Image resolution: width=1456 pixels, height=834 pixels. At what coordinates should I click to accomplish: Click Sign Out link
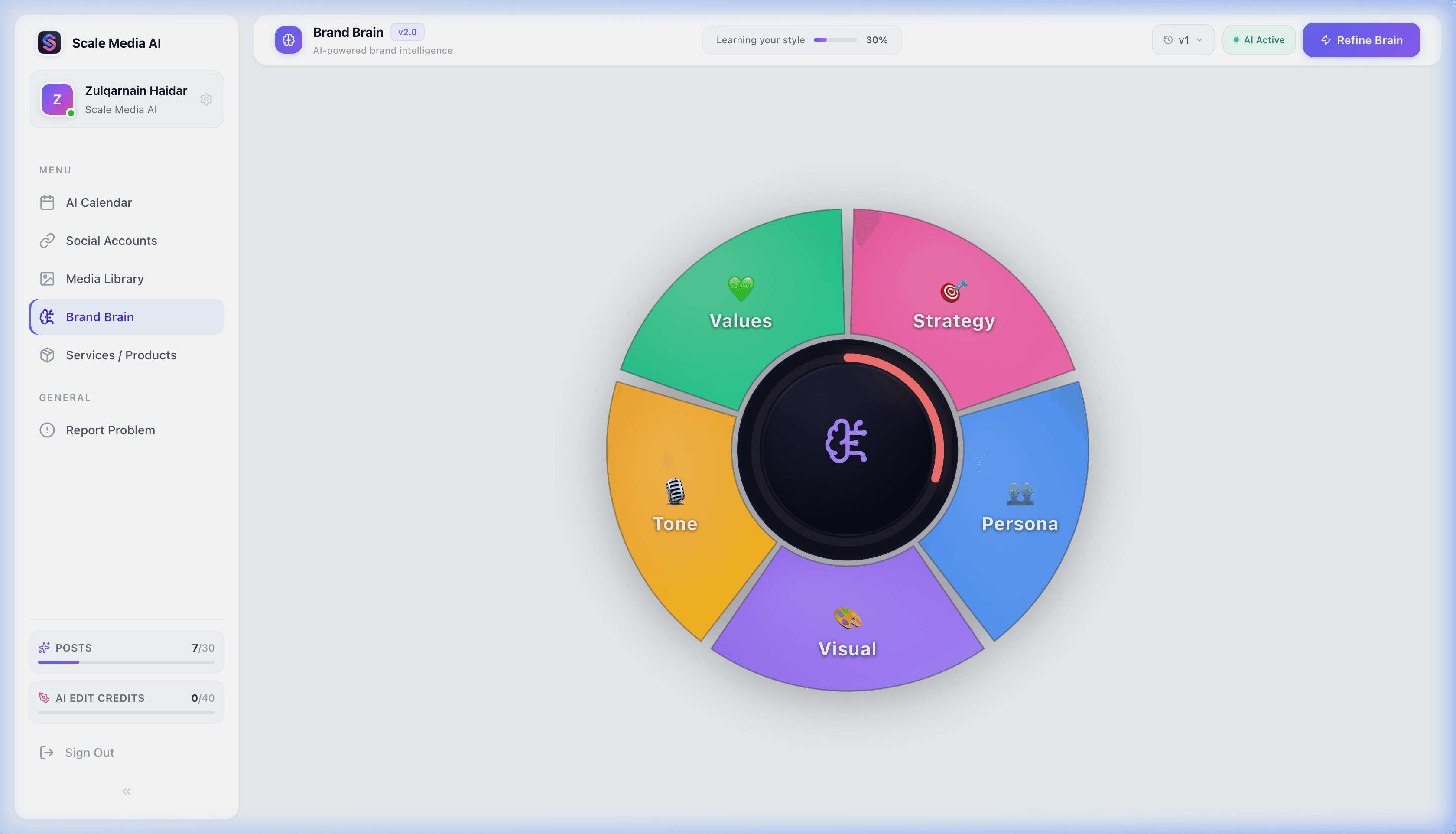point(89,753)
